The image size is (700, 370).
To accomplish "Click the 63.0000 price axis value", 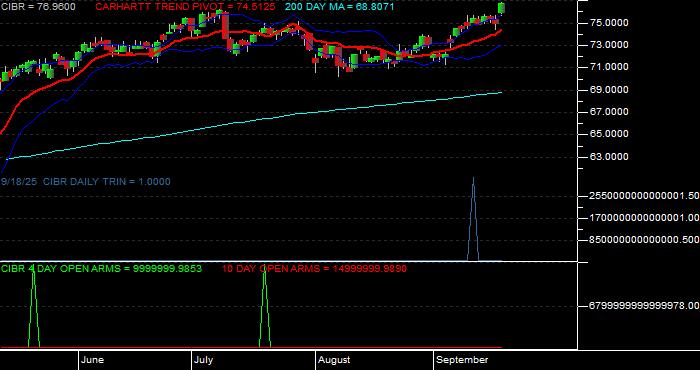I will coord(610,157).
